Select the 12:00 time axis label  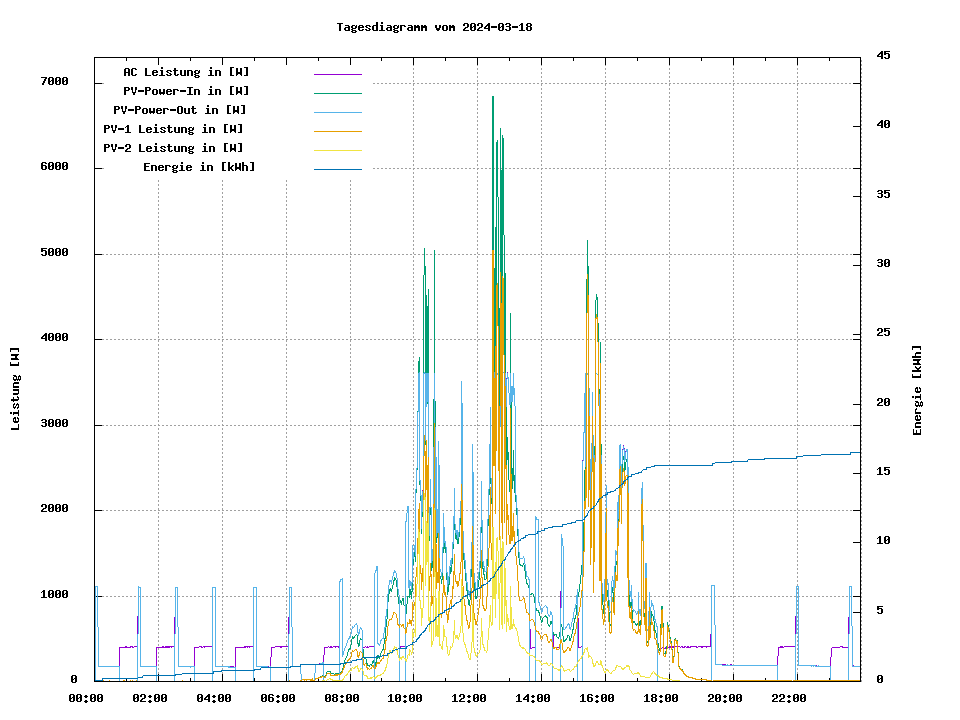pos(469,698)
